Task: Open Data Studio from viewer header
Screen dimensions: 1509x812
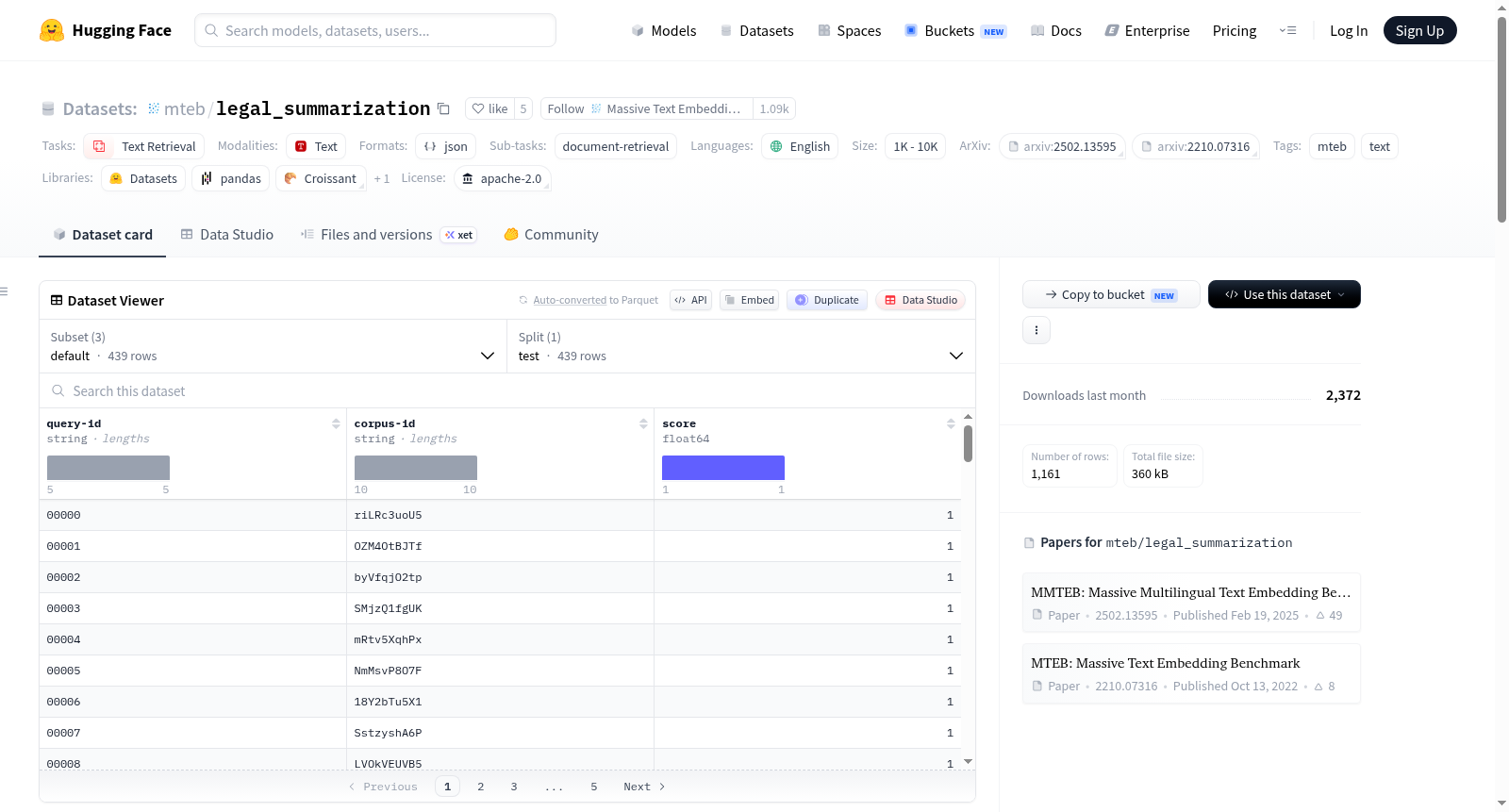Action: (x=920, y=300)
